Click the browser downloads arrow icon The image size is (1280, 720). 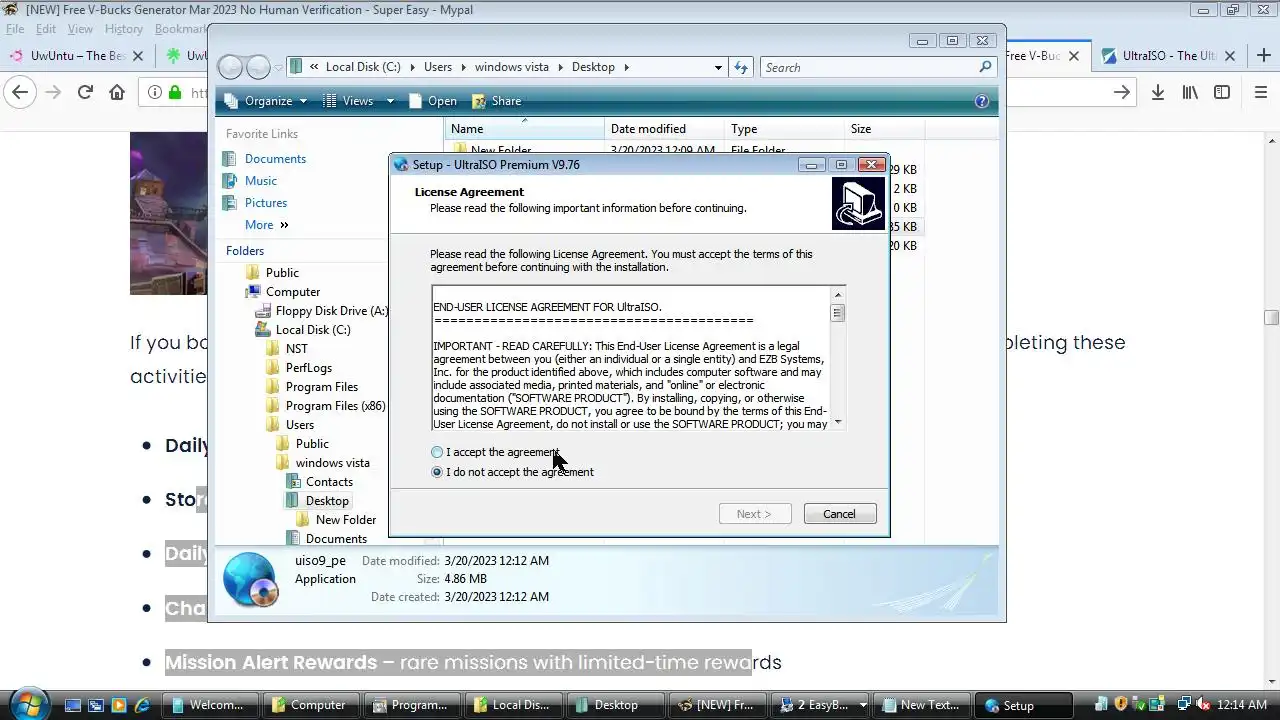(1157, 92)
